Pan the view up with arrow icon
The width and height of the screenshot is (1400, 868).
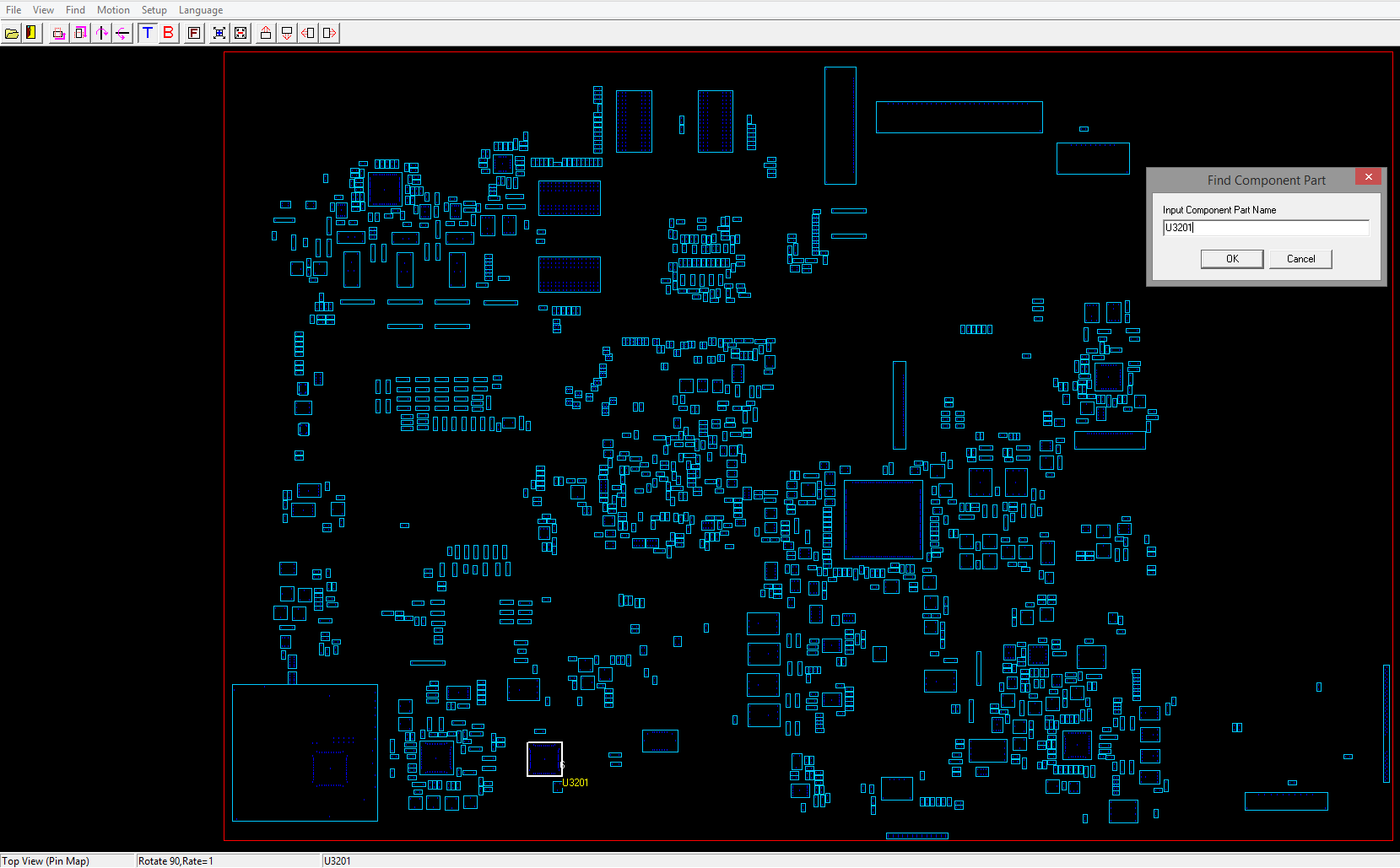pyautogui.click(x=266, y=33)
